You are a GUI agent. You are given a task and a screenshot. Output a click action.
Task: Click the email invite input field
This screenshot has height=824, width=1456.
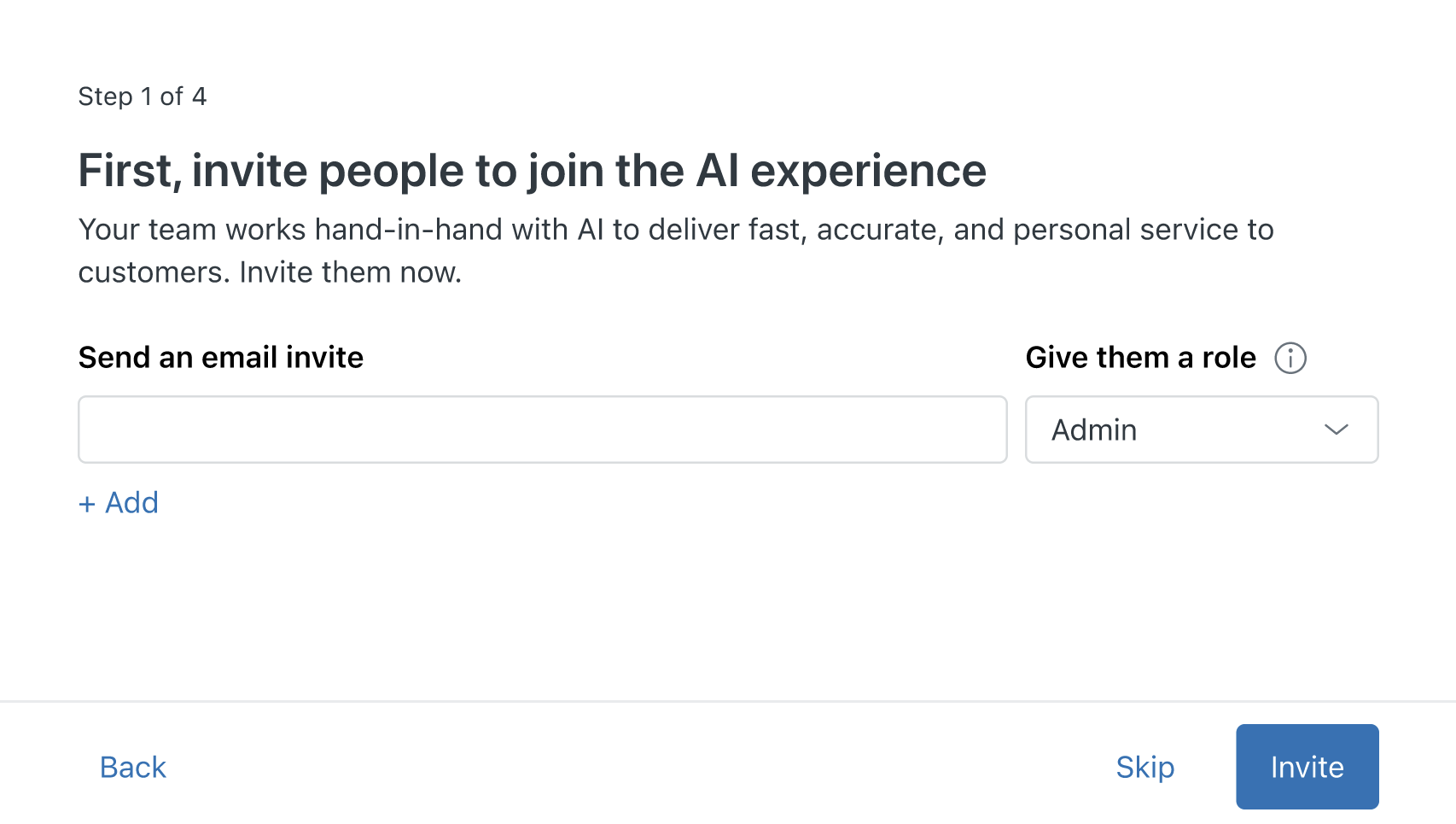pyautogui.click(x=542, y=430)
